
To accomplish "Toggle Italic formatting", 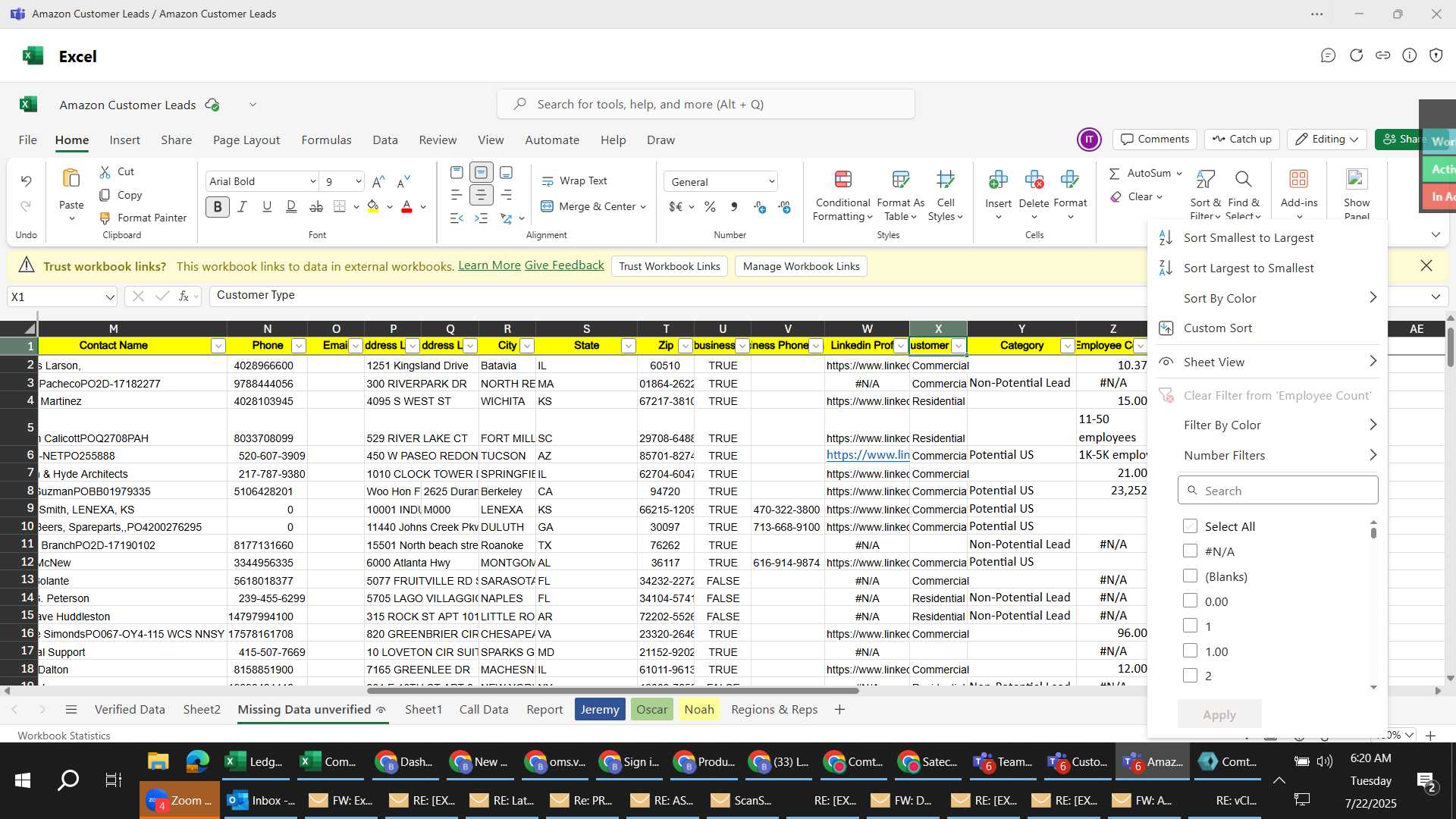I will (243, 206).
